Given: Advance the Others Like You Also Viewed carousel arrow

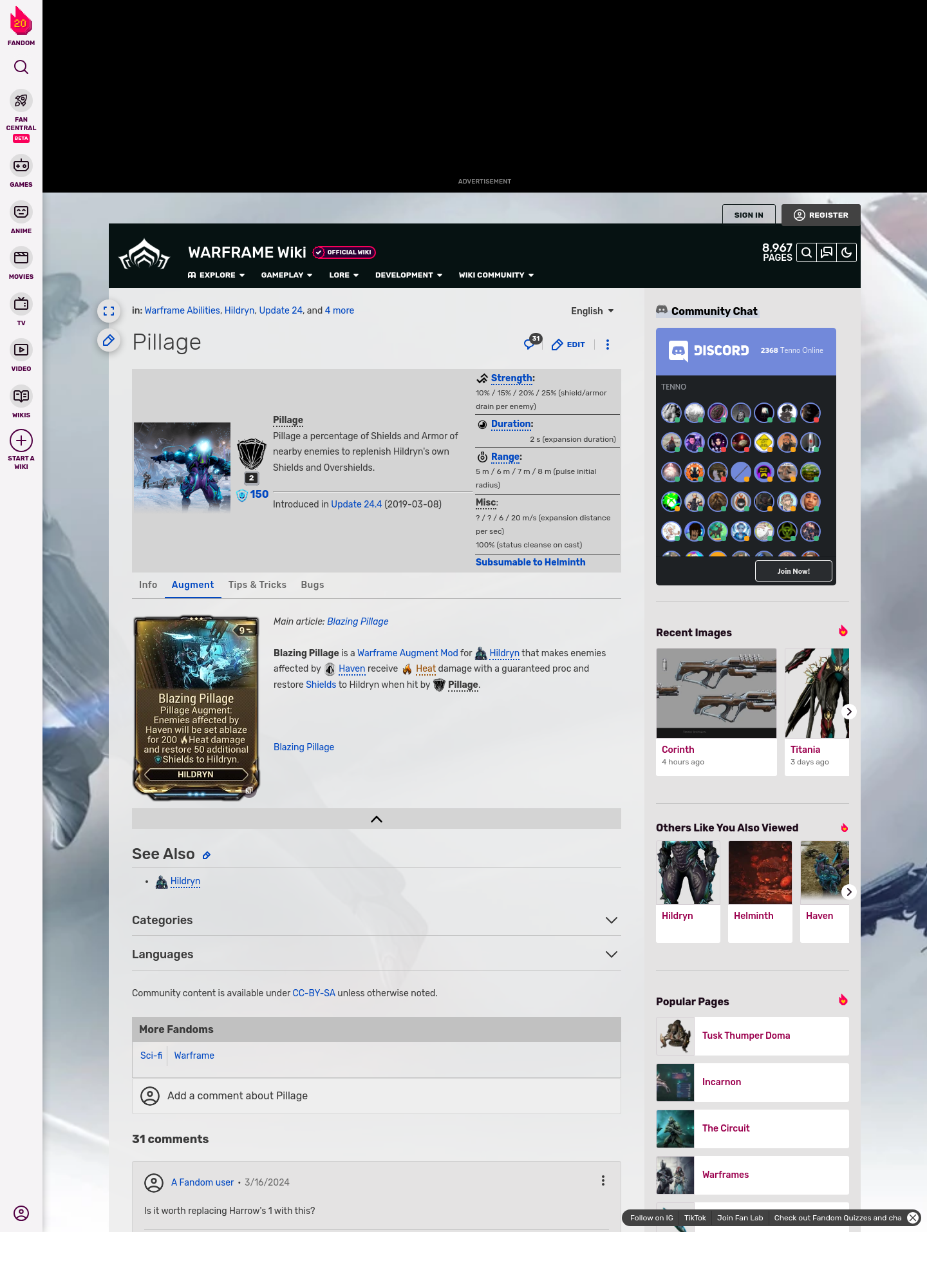Looking at the screenshot, I should (x=848, y=892).
